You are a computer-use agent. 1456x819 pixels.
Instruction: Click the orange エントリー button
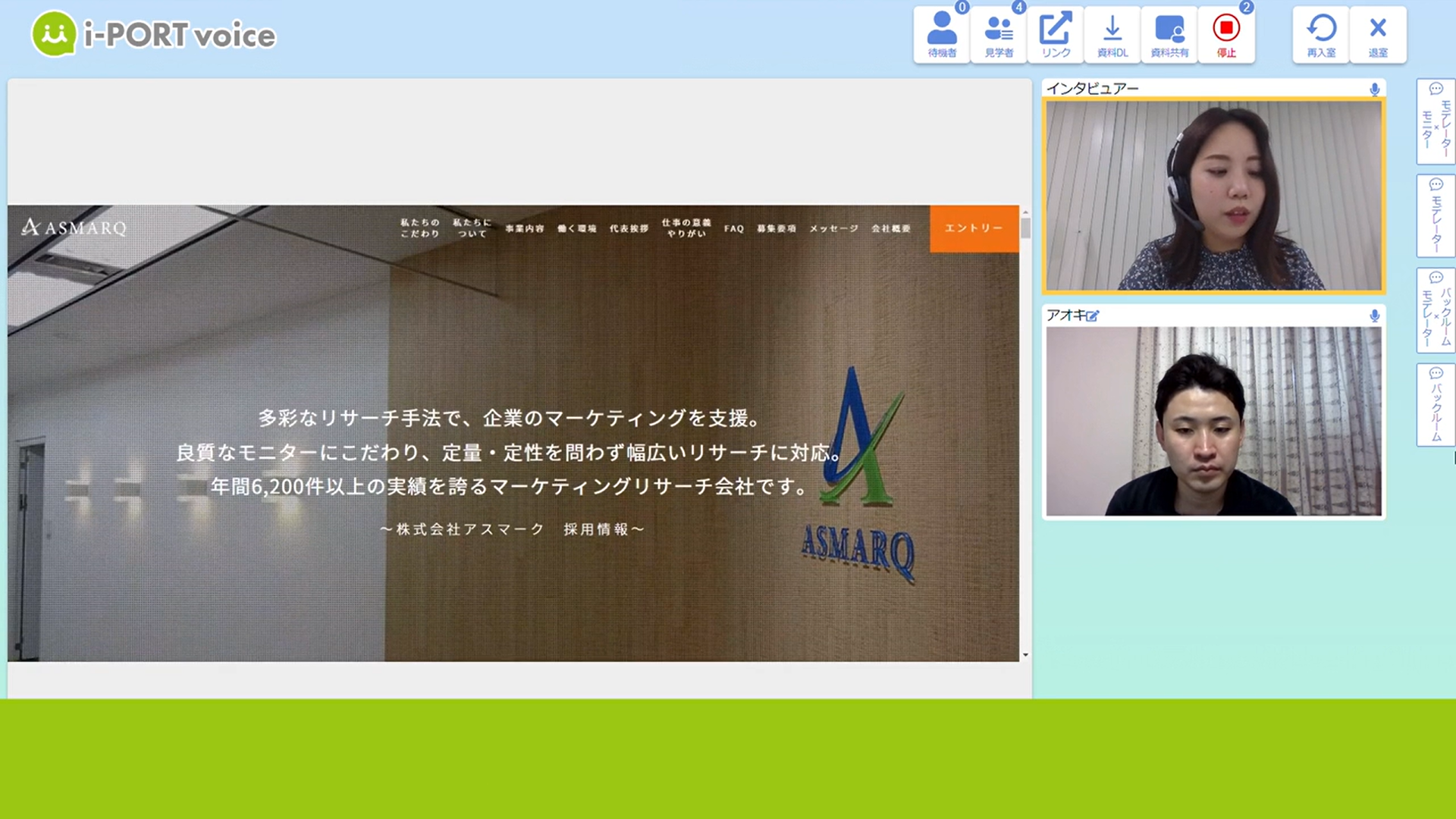coord(974,228)
